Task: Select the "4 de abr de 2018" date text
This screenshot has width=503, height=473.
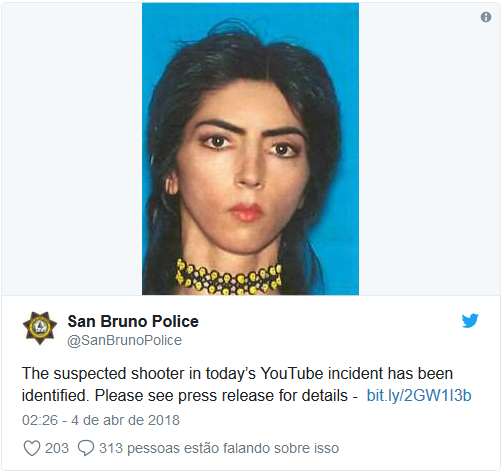Action: [125, 420]
